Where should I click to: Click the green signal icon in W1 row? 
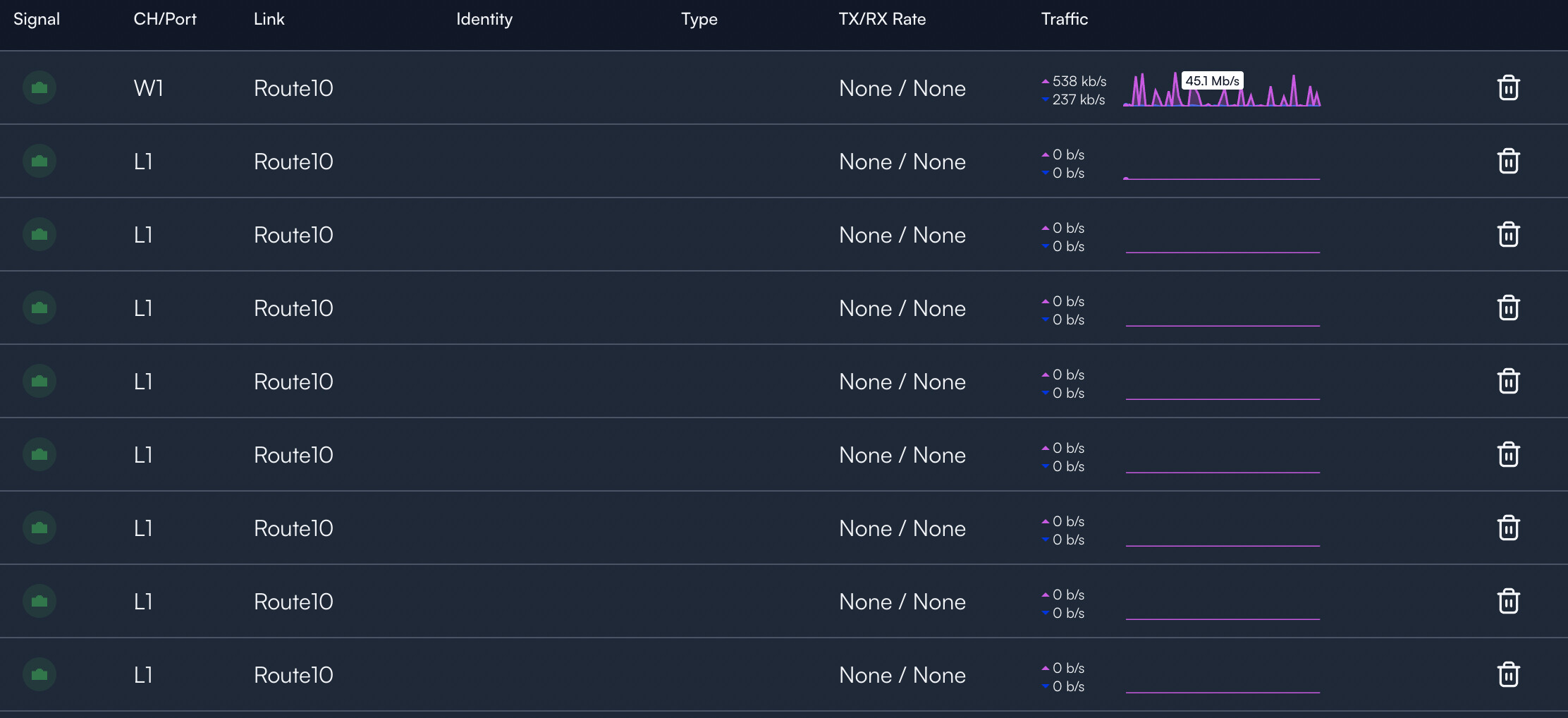tap(39, 87)
